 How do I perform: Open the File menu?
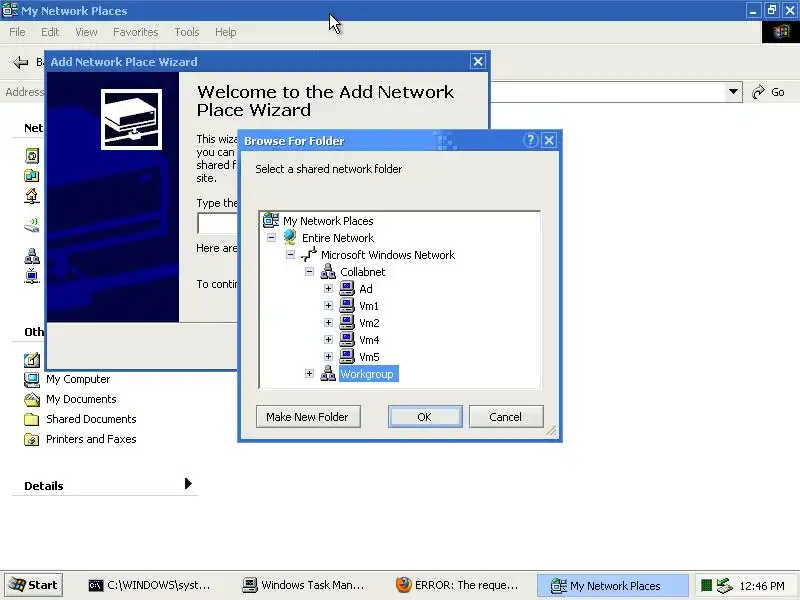[x=17, y=32]
